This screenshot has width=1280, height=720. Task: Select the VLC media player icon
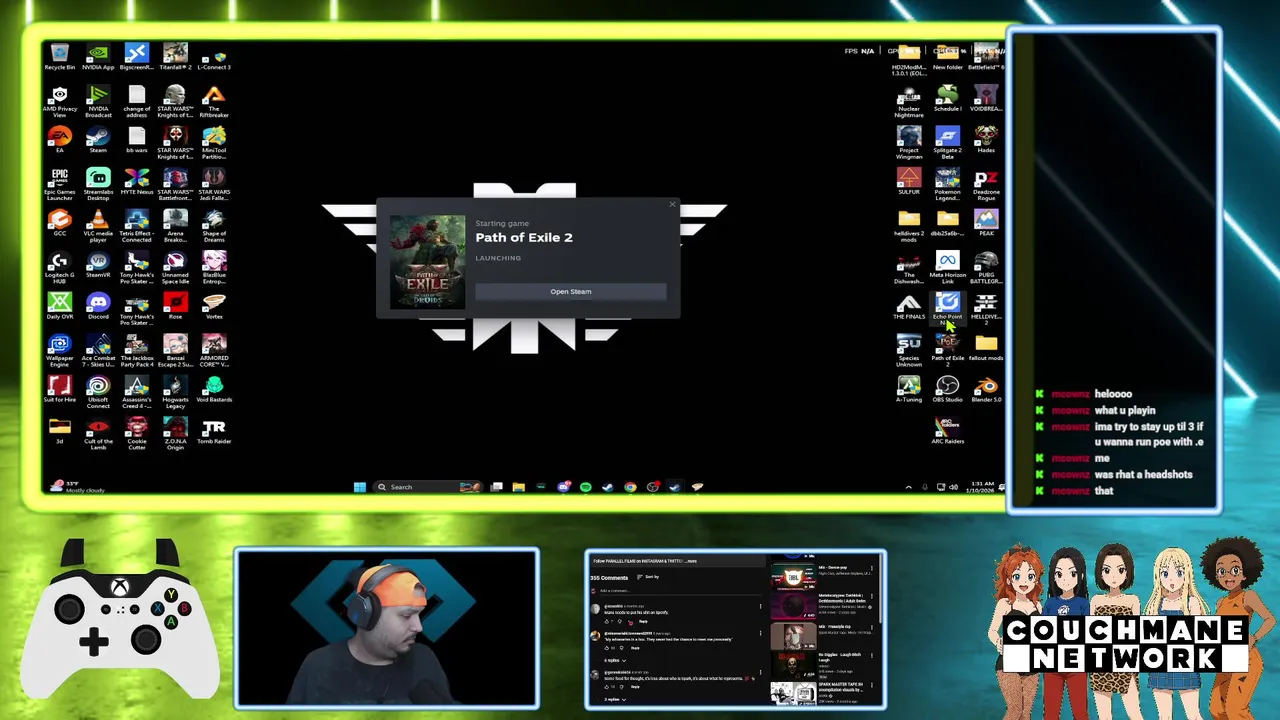(98, 226)
